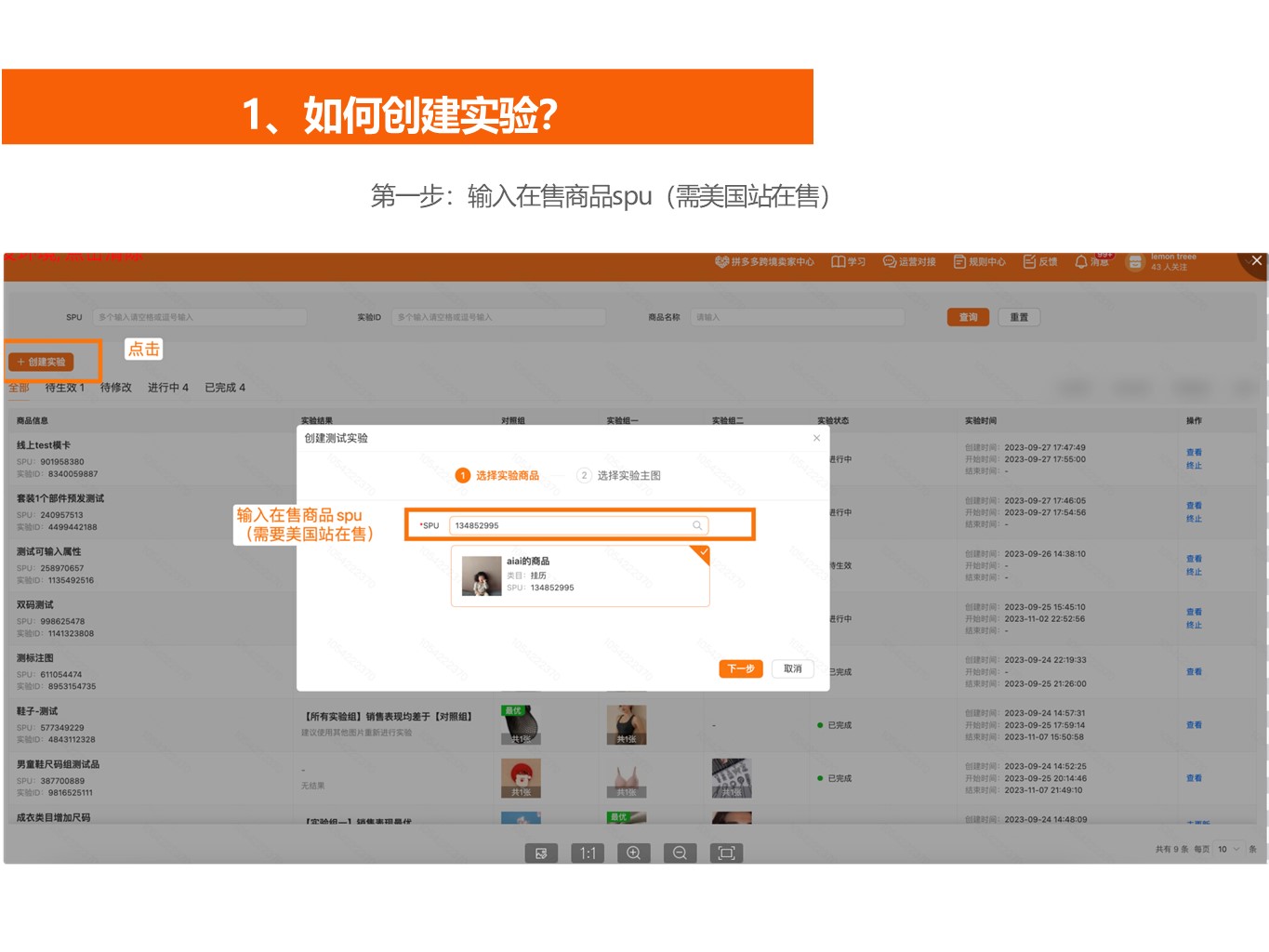The height and width of the screenshot is (952, 1269).
Task: Click the 下一步 button
Action: point(741,668)
